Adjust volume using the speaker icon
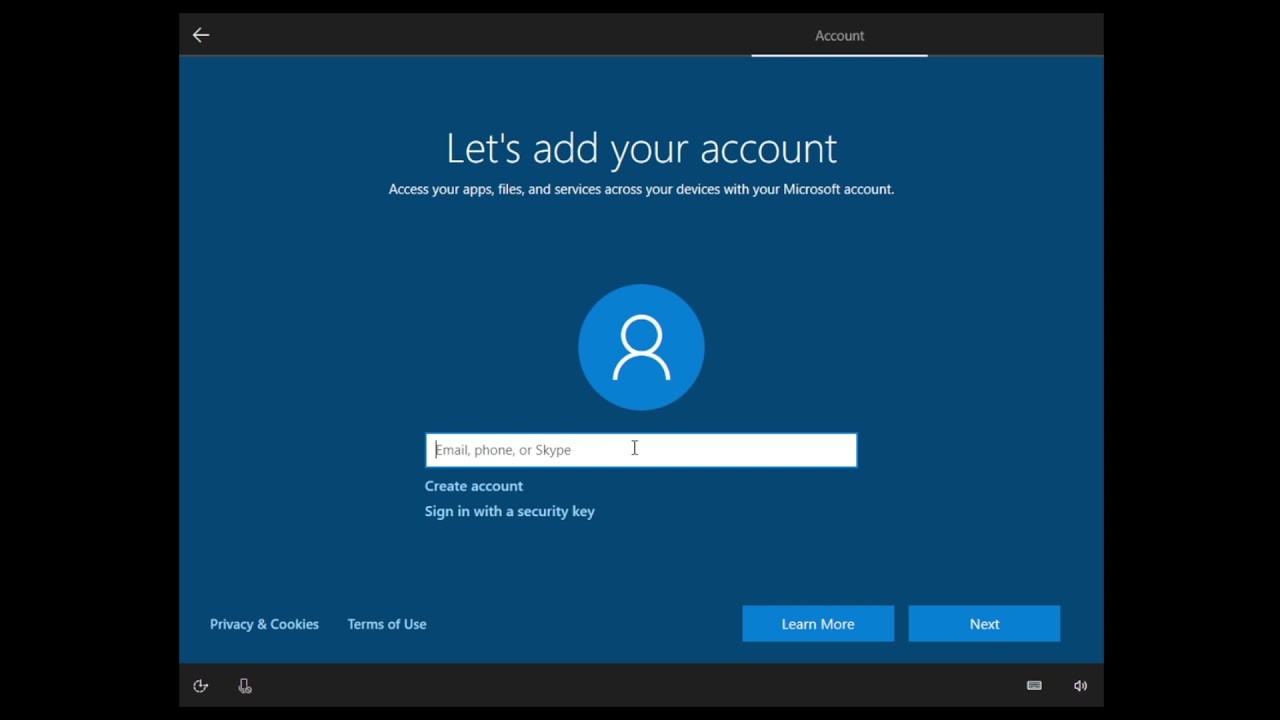1280x720 pixels. 1080,686
